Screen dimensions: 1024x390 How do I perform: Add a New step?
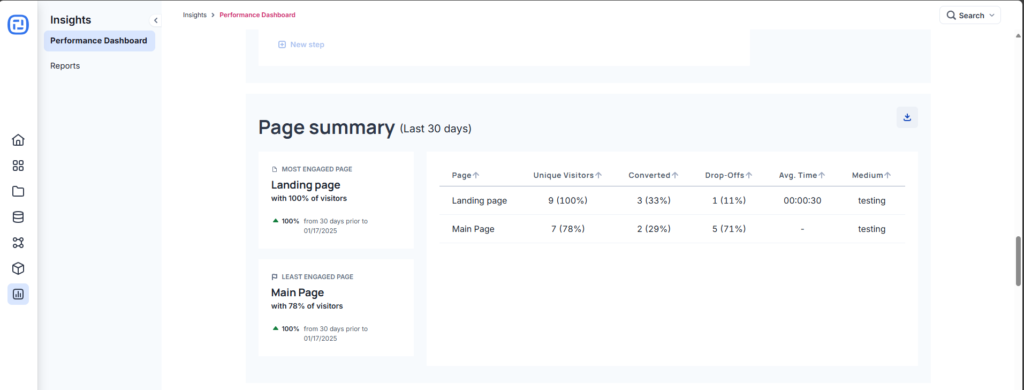tap(301, 44)
